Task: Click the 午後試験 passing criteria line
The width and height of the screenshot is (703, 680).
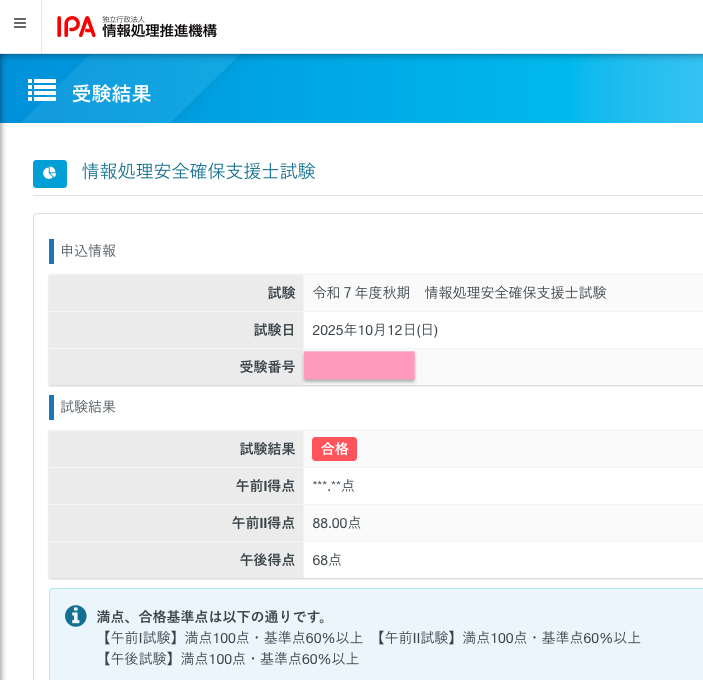Action: [x=229, y=658]
